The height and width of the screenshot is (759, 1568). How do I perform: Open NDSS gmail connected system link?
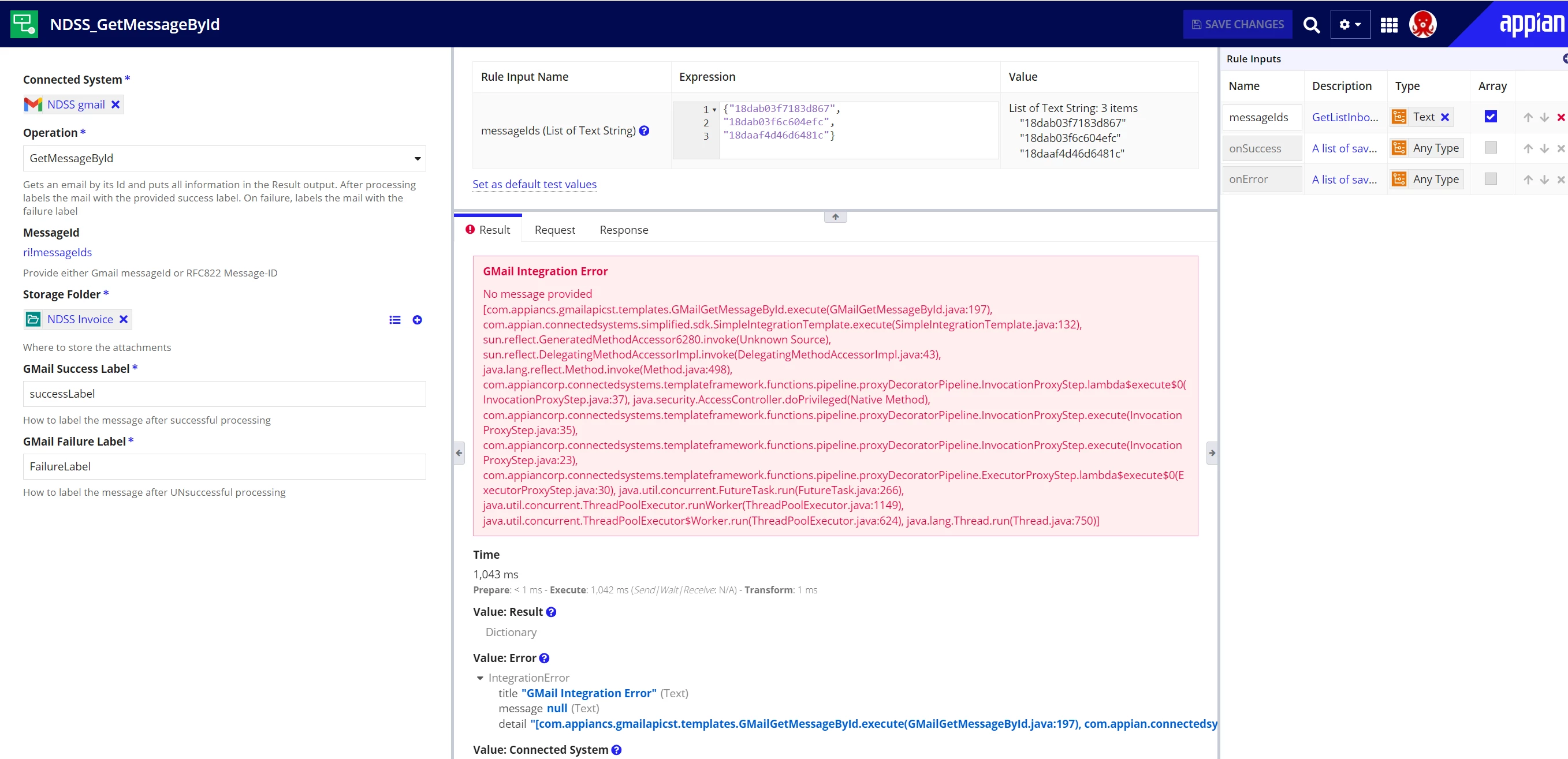click(76, 104)
